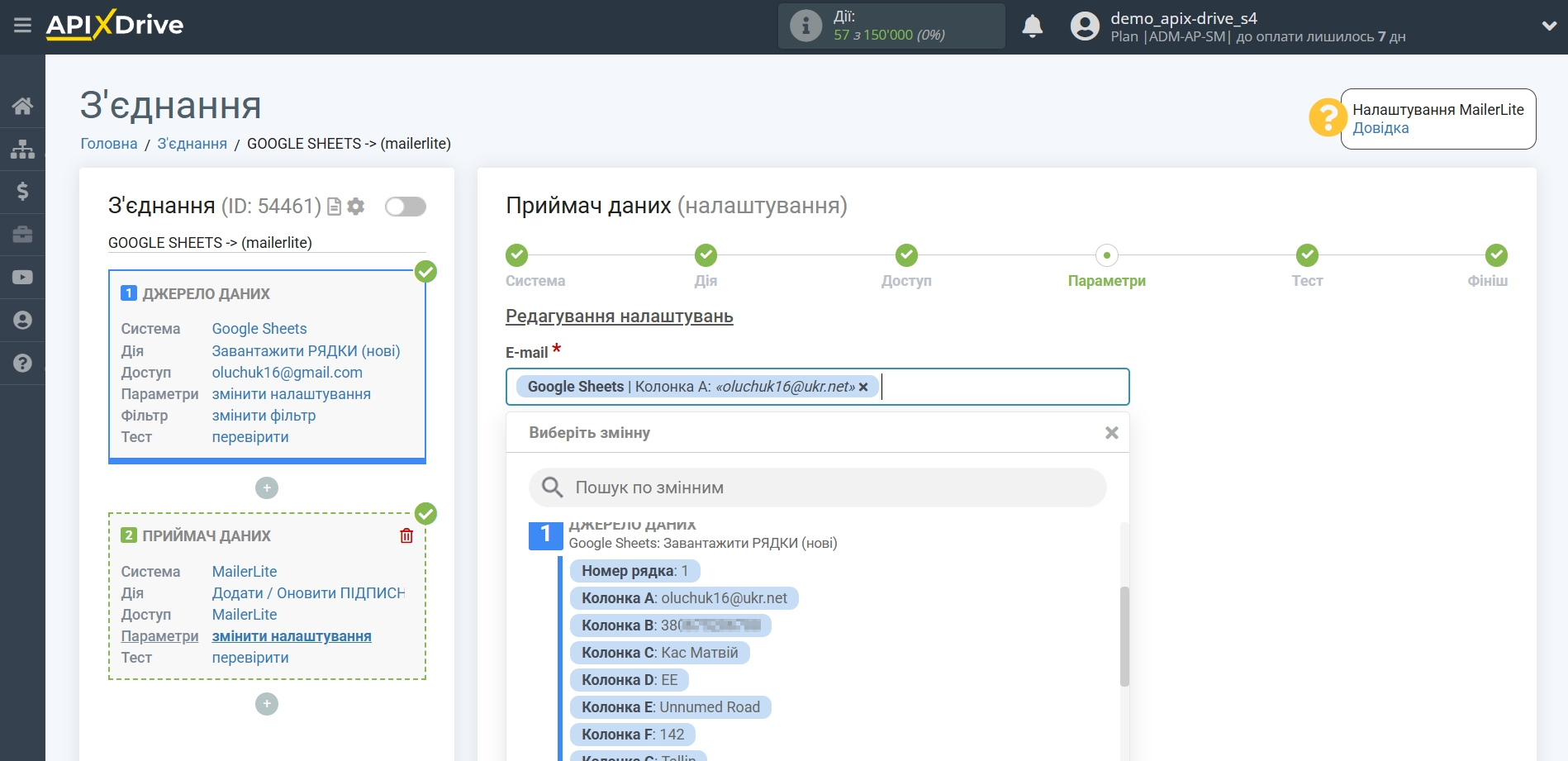Image resolution: width=1568 pixels, height=761 pixels.
Task: Open the YouTube video sidebar icon
Action: point(22,278)
